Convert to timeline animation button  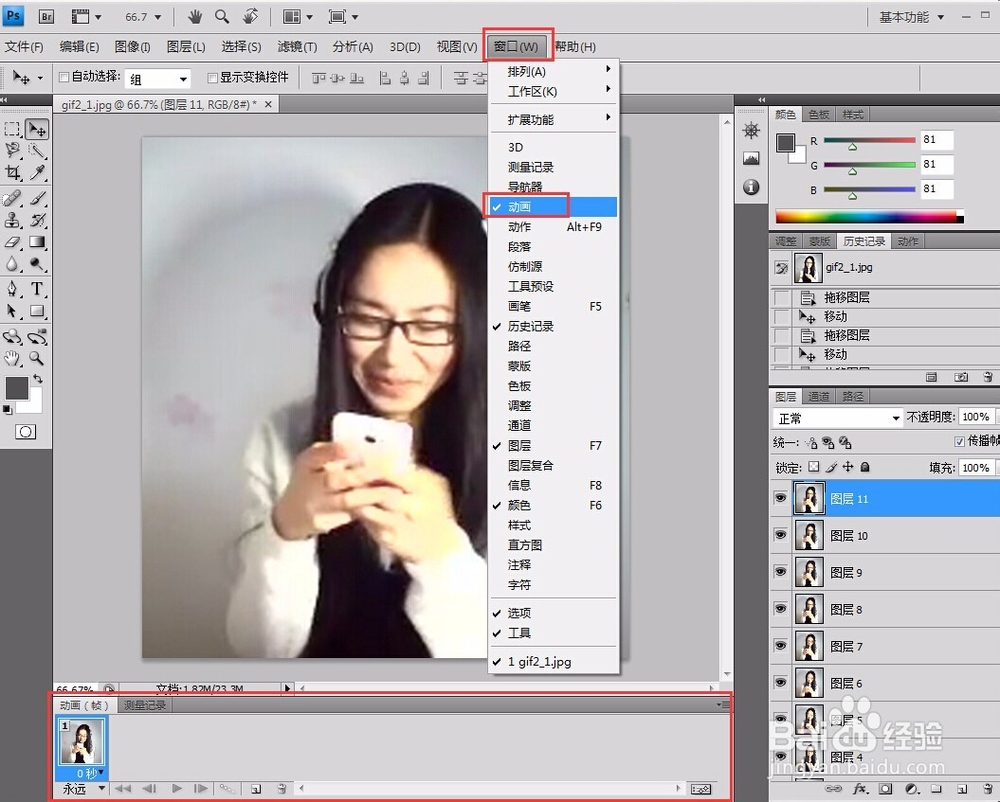tap(701, 789)
